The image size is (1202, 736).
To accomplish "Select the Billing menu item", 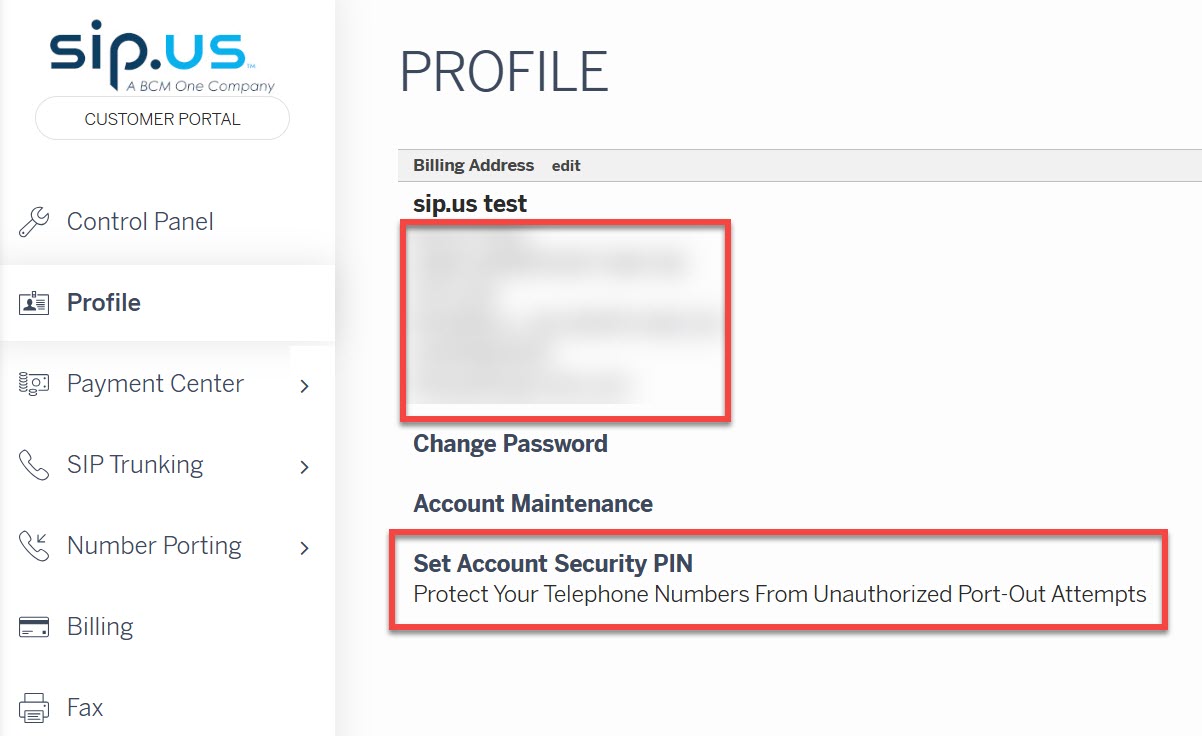I will 100,627.
